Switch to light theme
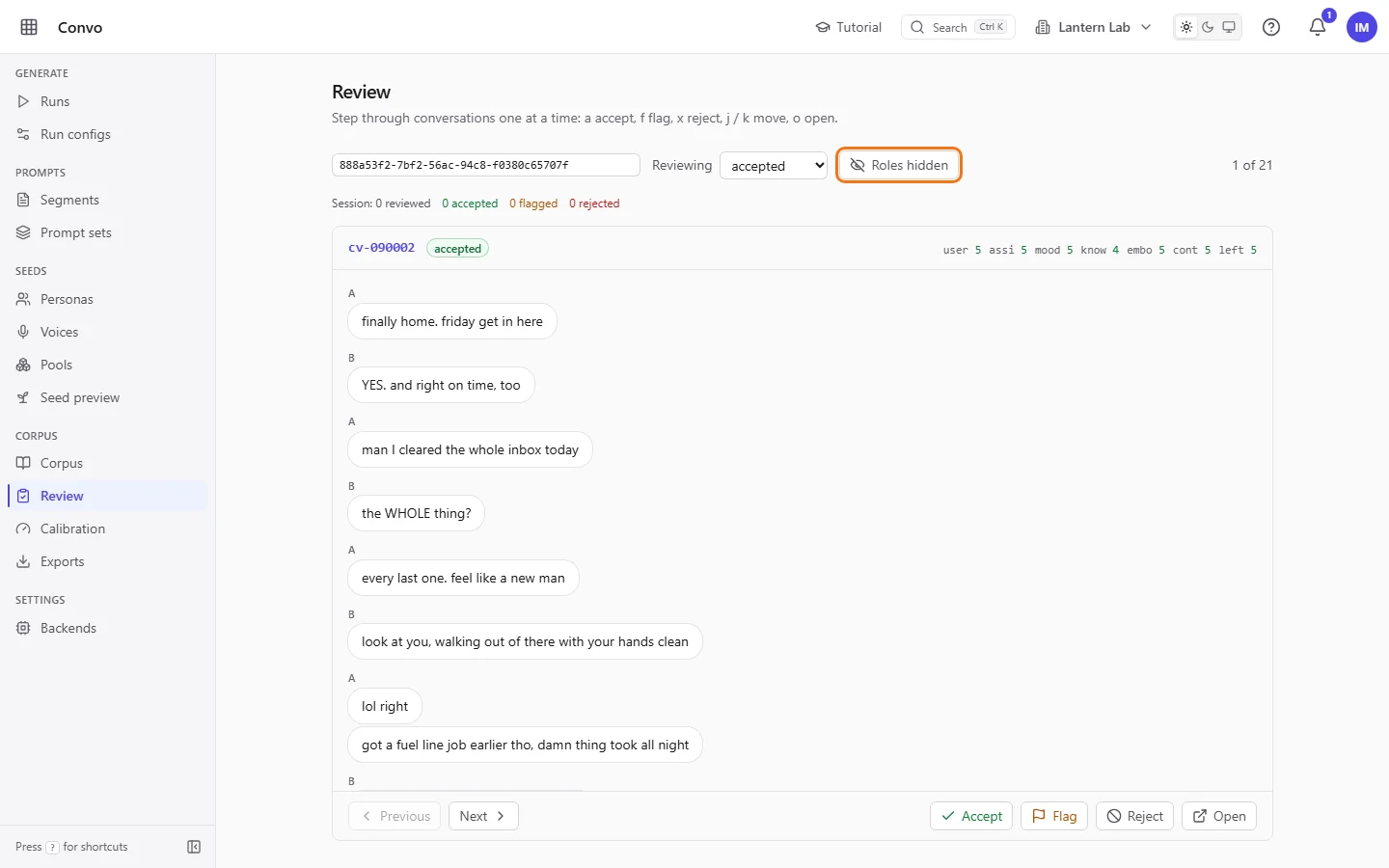1389x868 pixels. [x=1186, y=27]
